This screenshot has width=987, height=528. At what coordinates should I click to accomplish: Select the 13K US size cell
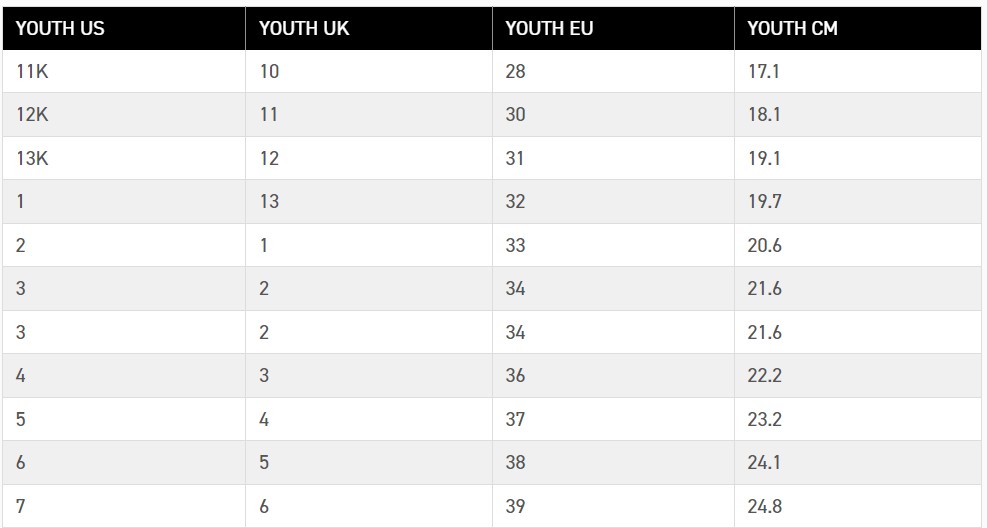click(124, 158)
